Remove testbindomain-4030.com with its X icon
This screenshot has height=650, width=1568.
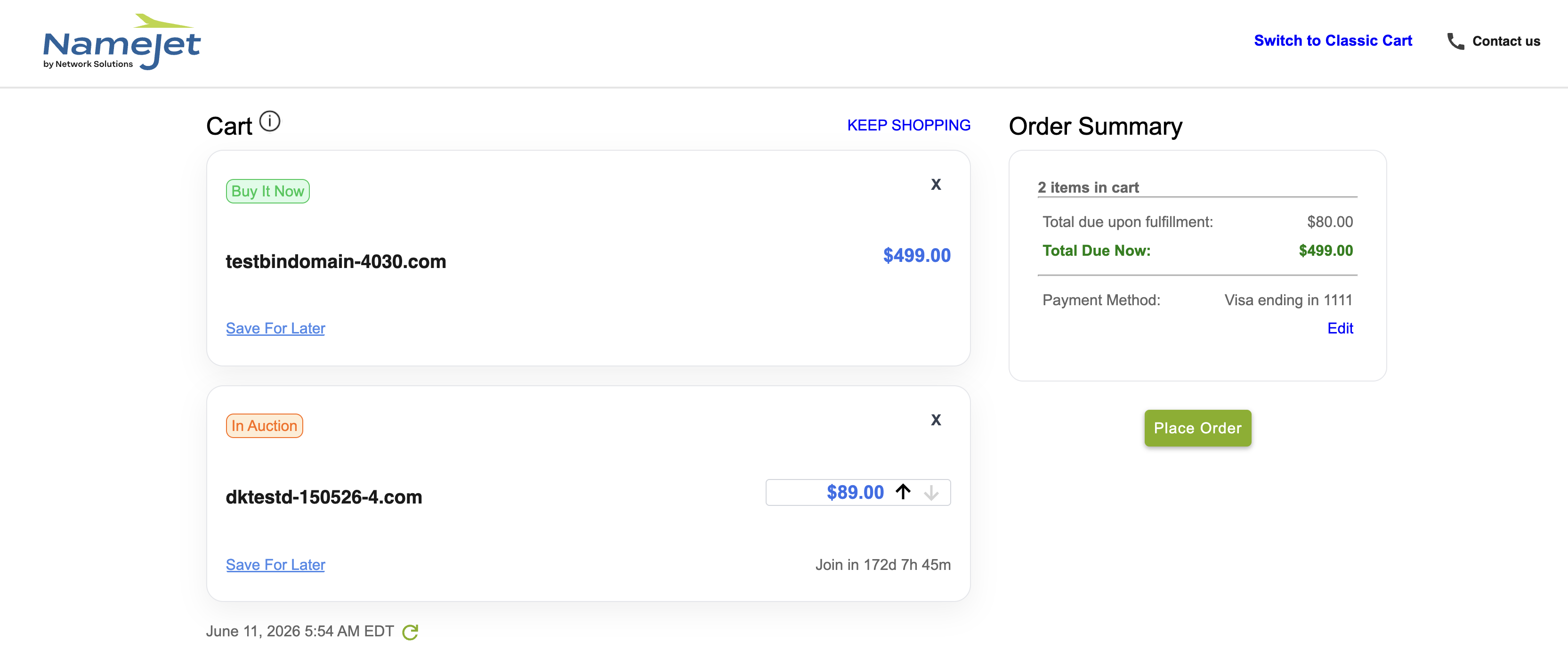tap(936, 185)
